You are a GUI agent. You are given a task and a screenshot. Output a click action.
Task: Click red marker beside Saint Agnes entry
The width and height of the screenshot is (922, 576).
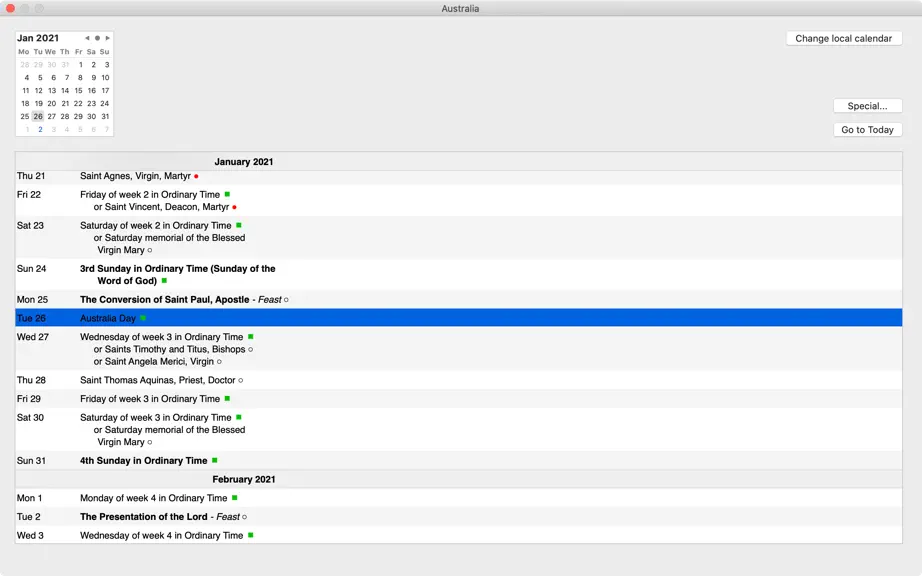(196, 176)
